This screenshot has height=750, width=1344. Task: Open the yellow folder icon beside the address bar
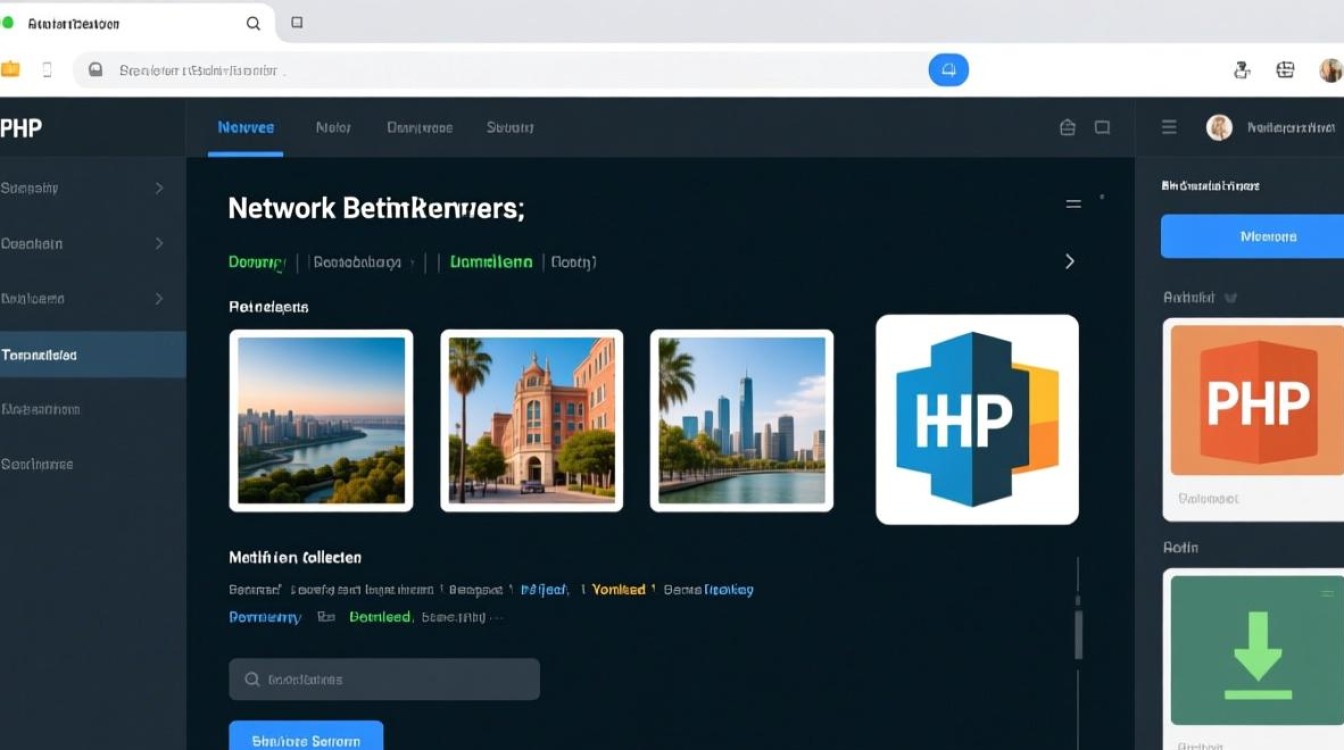(11, 70)
